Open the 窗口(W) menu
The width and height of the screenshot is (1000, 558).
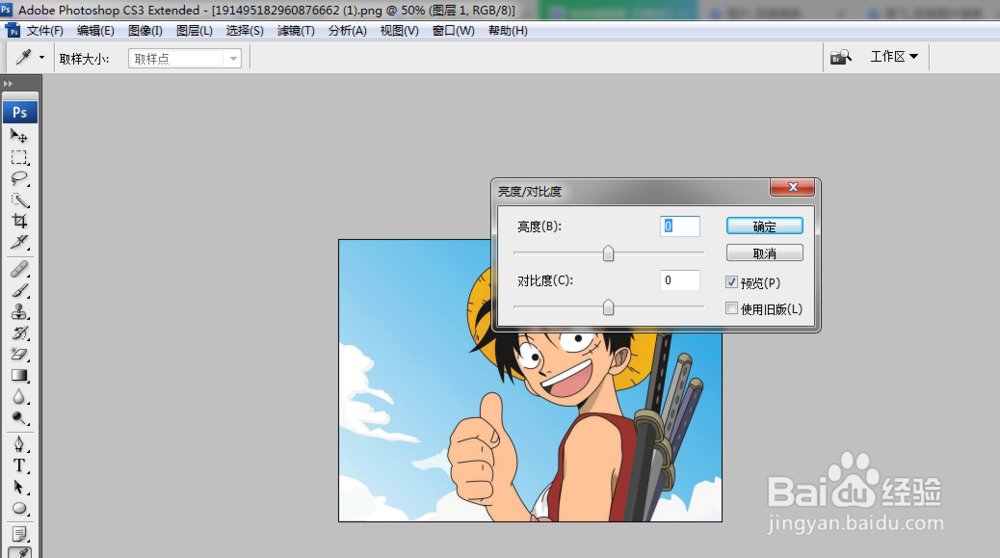(x=453, y=31)
